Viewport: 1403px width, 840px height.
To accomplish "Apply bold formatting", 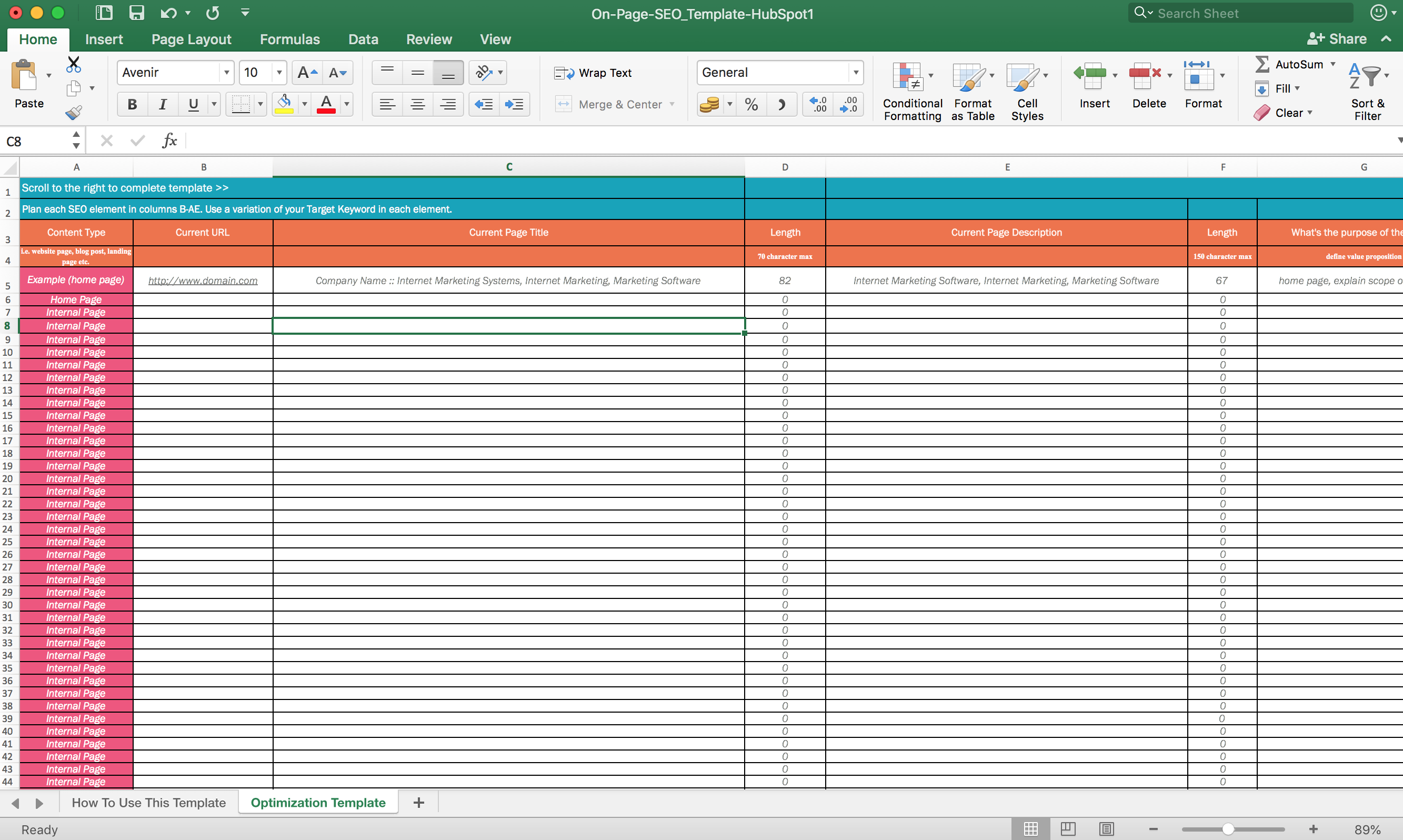I will tap(132, 104).
